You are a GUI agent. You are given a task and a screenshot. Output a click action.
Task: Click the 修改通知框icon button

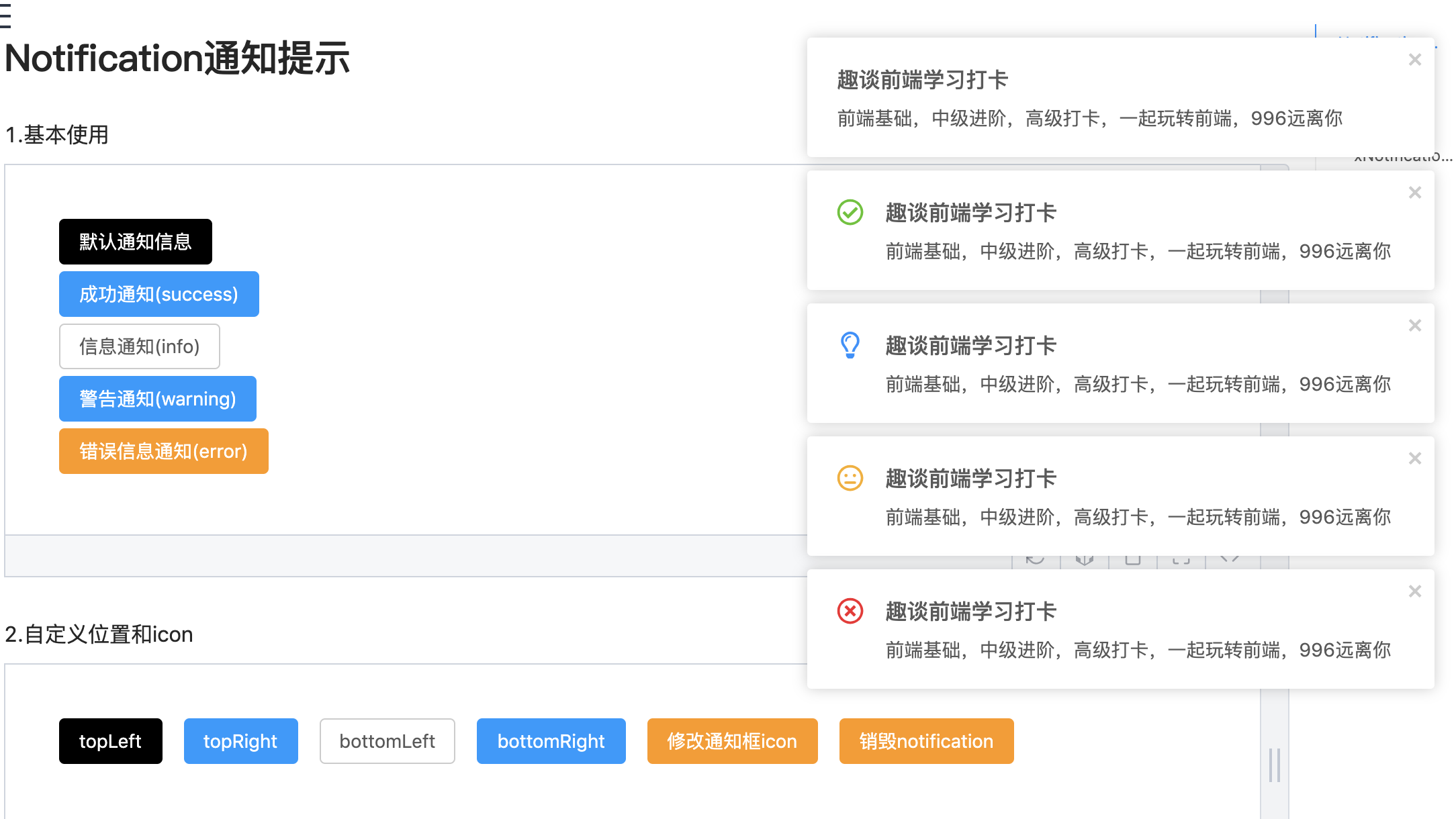click(x=733, y=741)
